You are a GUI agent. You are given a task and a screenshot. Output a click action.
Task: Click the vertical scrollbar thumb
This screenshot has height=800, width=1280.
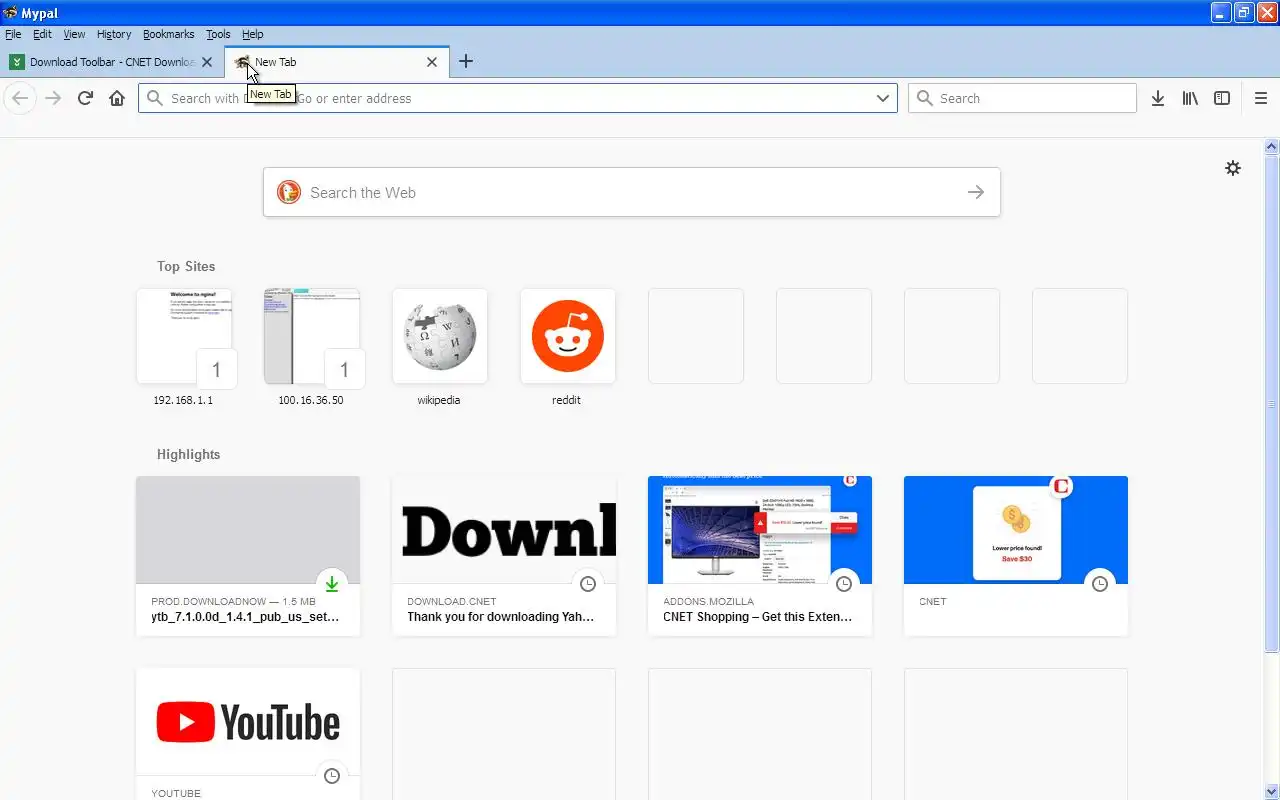coord(1272,404)
